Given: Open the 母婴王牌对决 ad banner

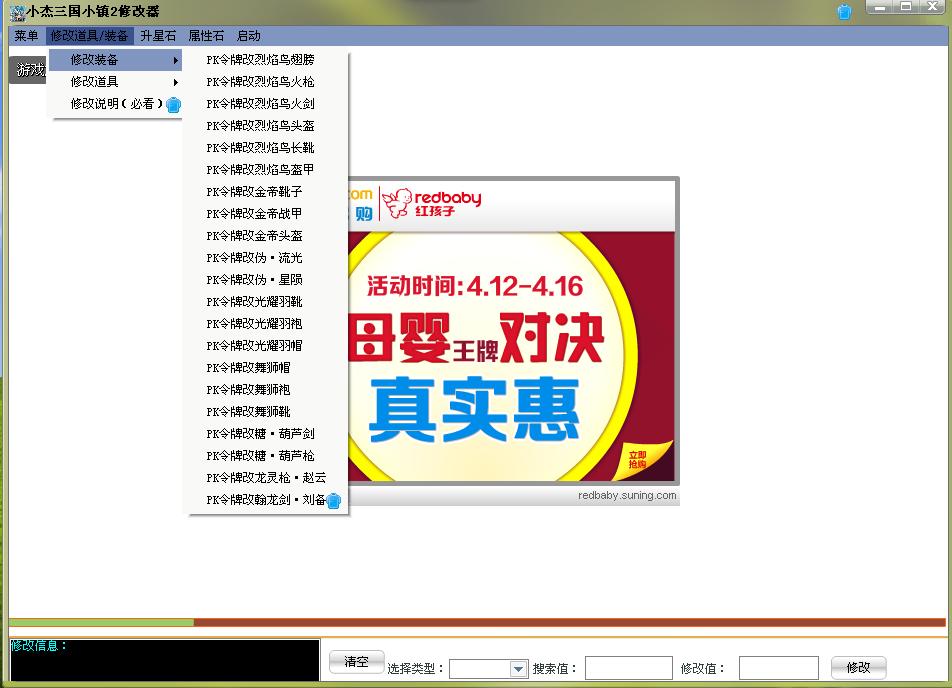Looking at the screenshot, I should click(x=511, y=357).
